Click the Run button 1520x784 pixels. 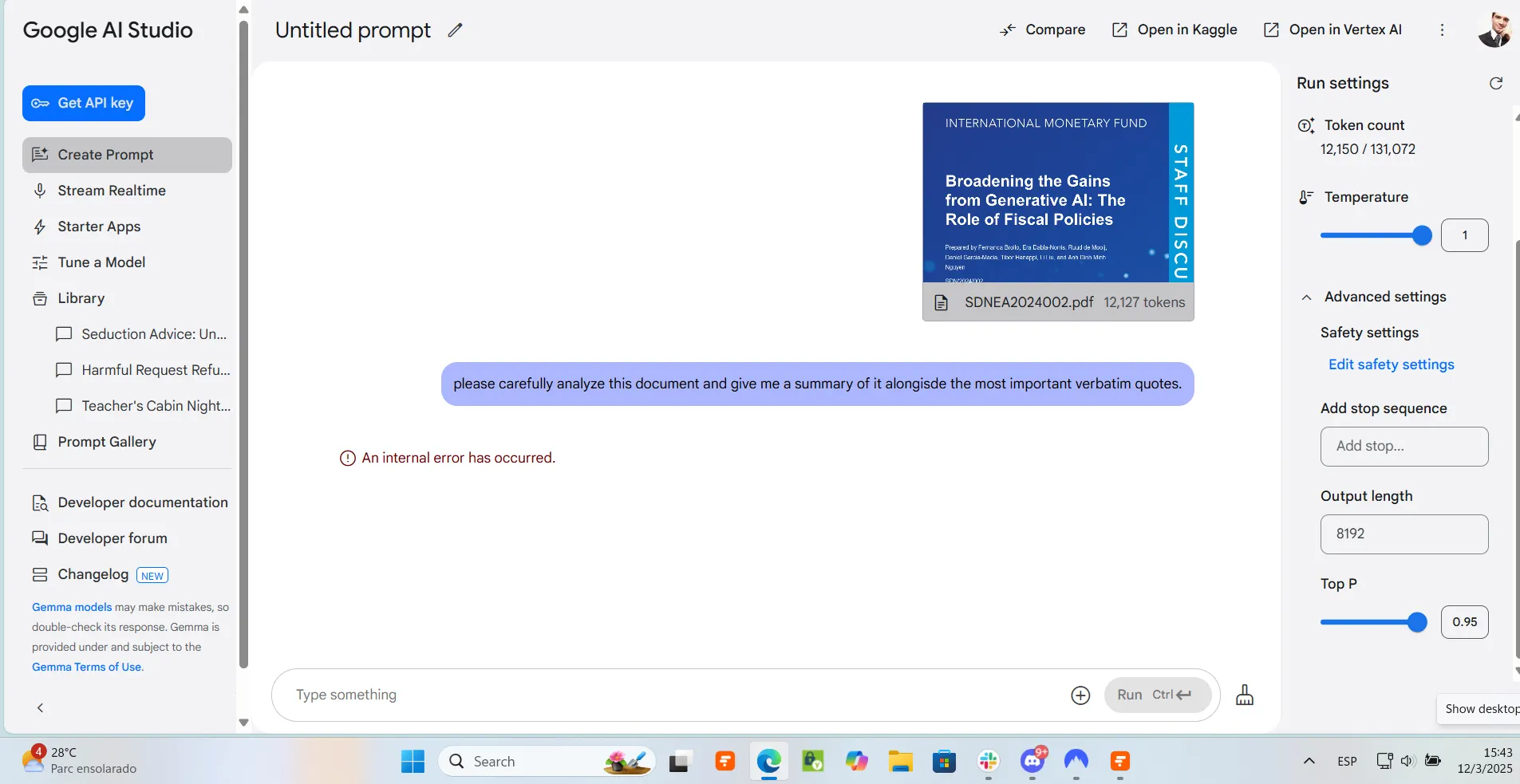(x=1157, y=695)
